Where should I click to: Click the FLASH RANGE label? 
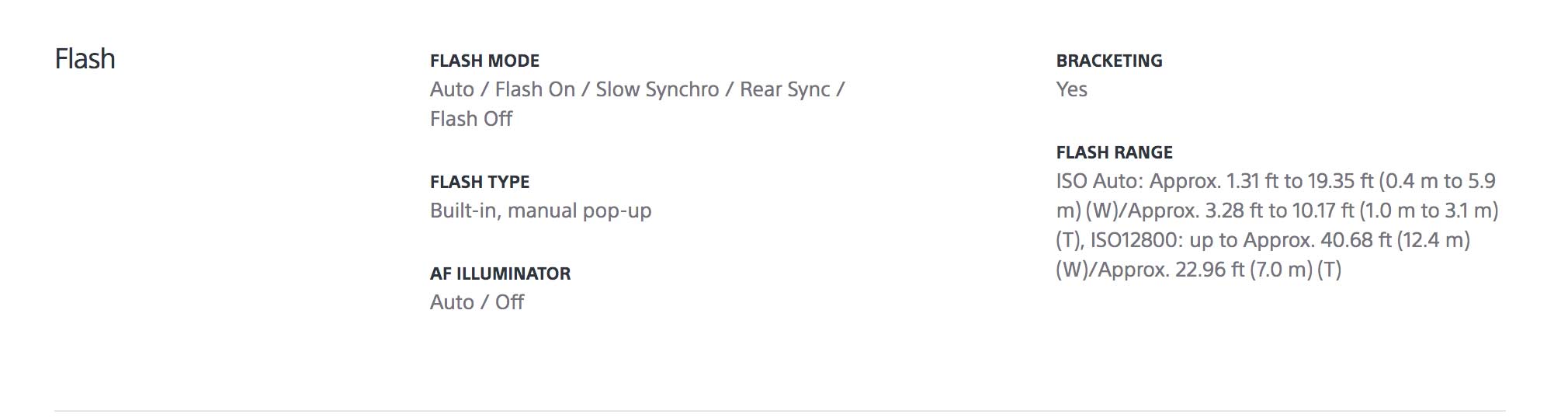point(1114,152)
